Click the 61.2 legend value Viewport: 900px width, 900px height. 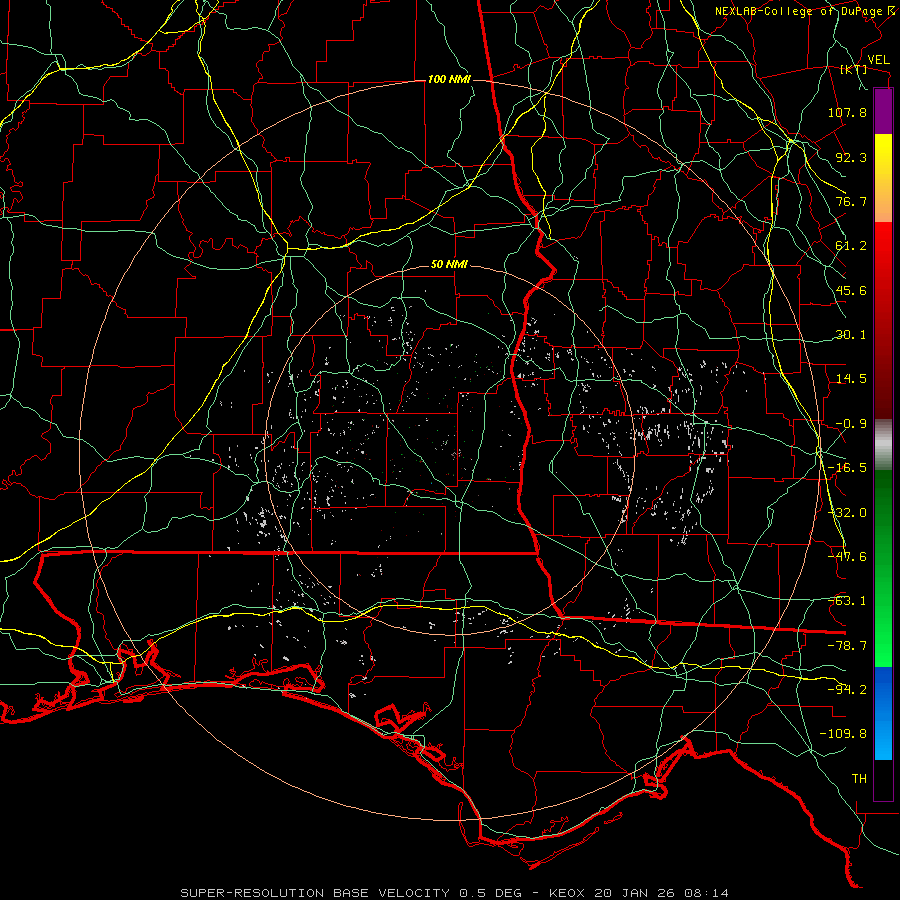(851, 246)
